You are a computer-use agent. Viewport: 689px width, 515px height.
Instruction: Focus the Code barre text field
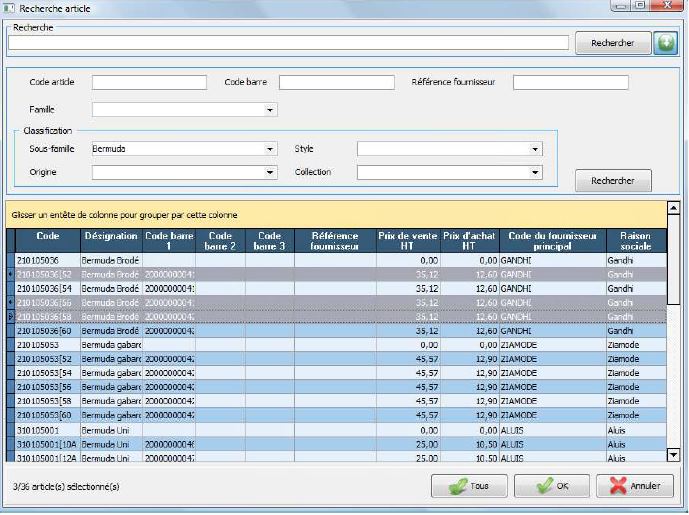pos(336,82)
